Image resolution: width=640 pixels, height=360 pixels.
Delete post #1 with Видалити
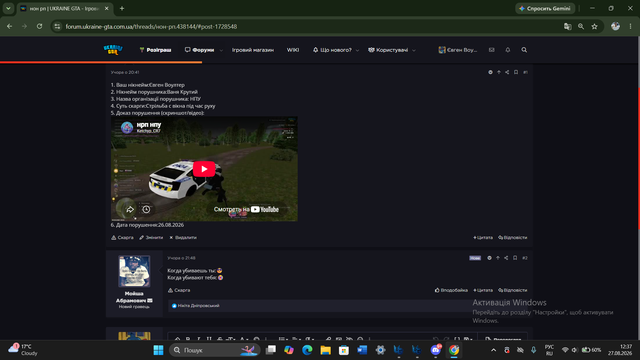click(x=183, y=238)
